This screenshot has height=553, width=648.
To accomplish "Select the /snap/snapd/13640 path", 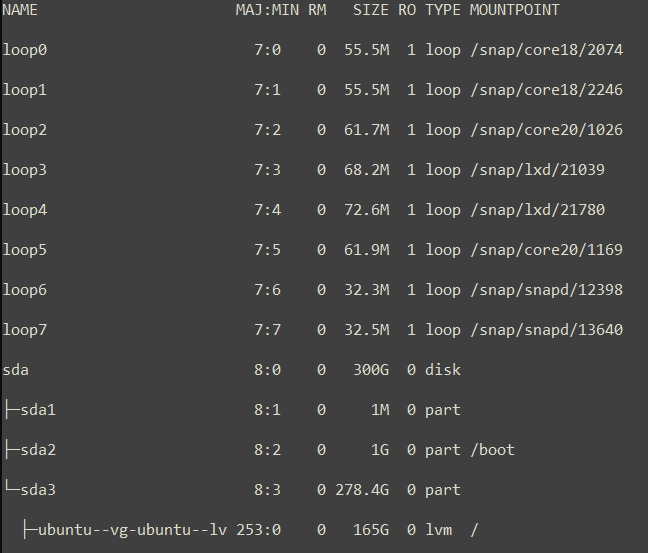I will [546, 330].
